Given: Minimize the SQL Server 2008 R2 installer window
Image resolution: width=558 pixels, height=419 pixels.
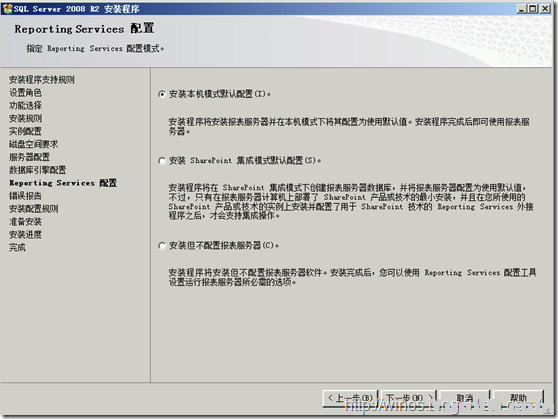Looking at the screenshot, I should click(x=521, y=9).
